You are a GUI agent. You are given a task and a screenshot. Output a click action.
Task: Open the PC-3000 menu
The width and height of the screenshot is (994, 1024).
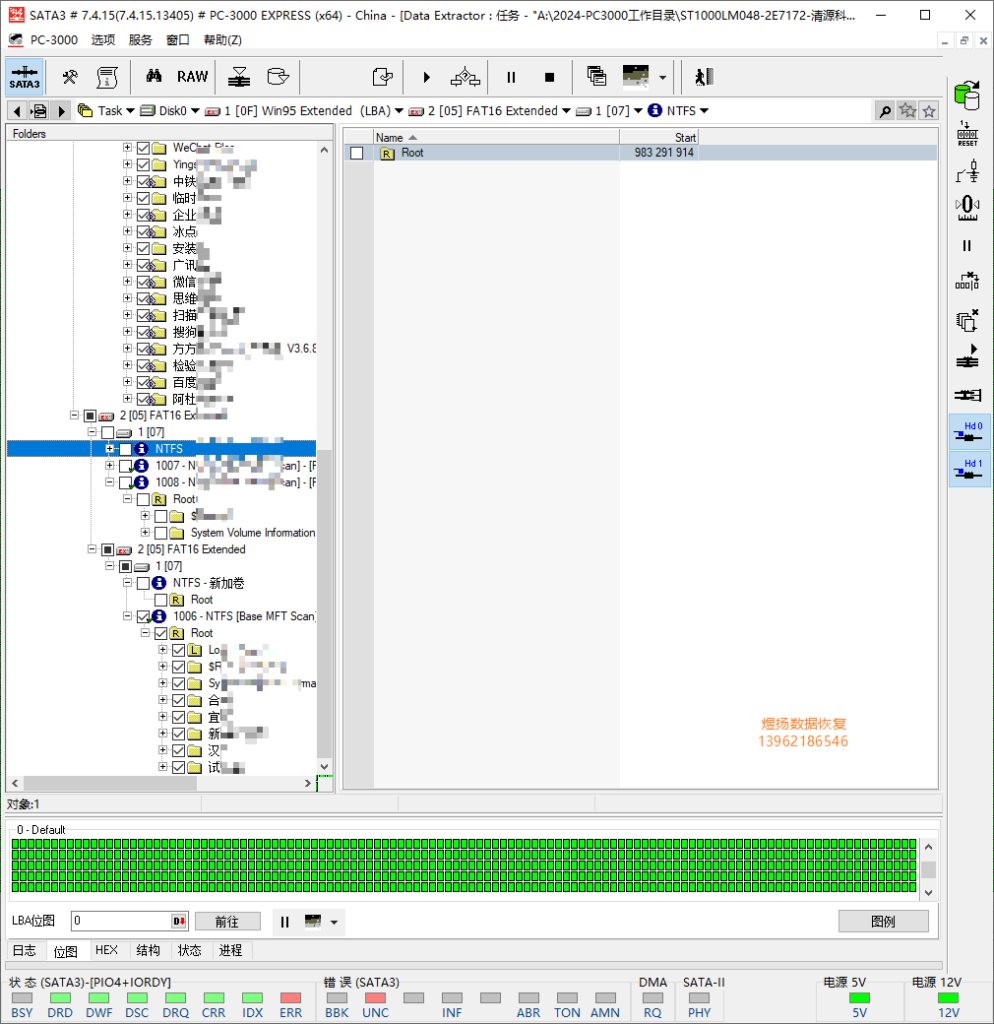tap(54, 40)
